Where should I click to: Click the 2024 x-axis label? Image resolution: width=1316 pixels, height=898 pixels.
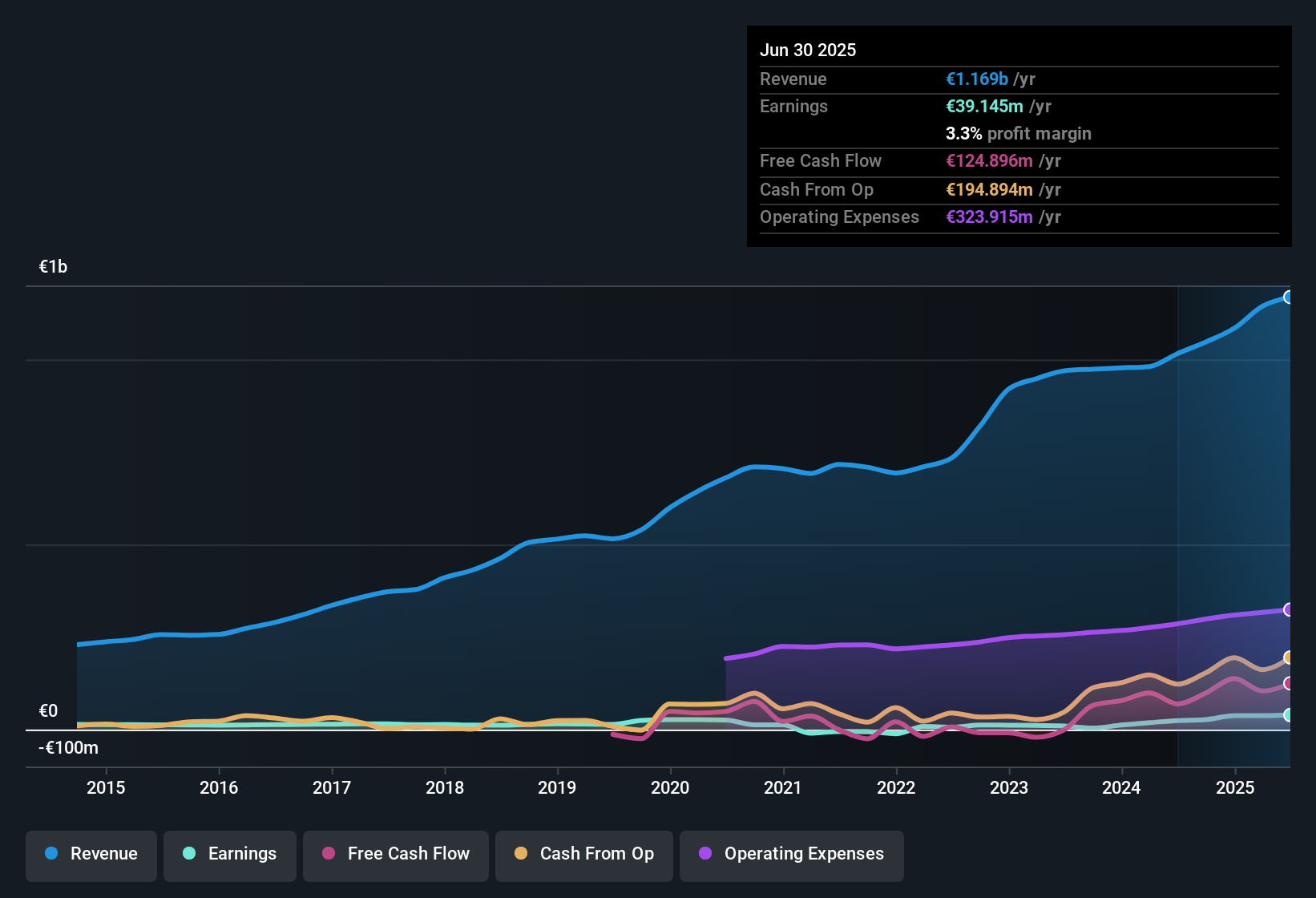[x=1121, y=787]
